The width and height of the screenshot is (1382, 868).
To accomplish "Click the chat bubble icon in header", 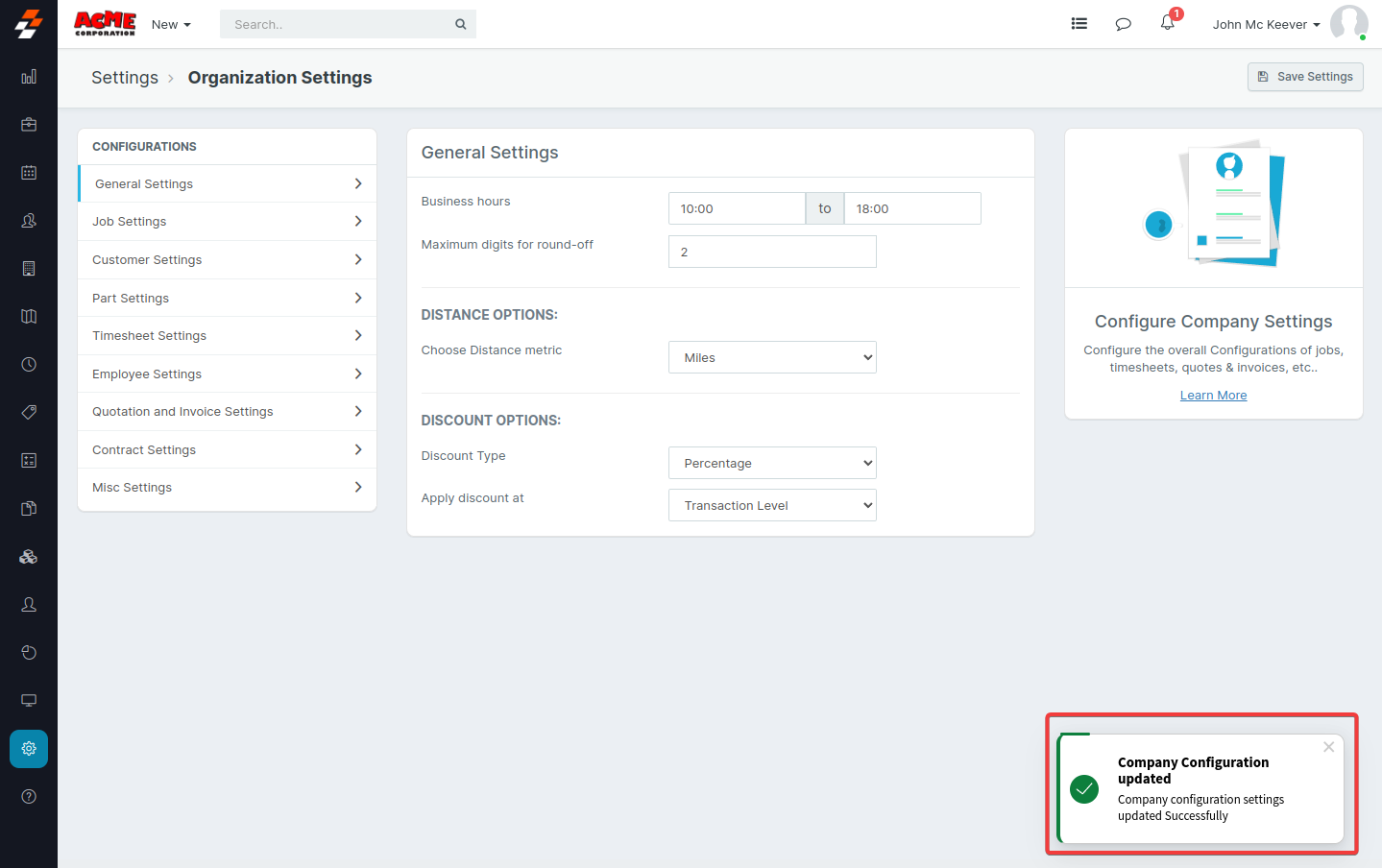I will click(x=1123, y=24).
